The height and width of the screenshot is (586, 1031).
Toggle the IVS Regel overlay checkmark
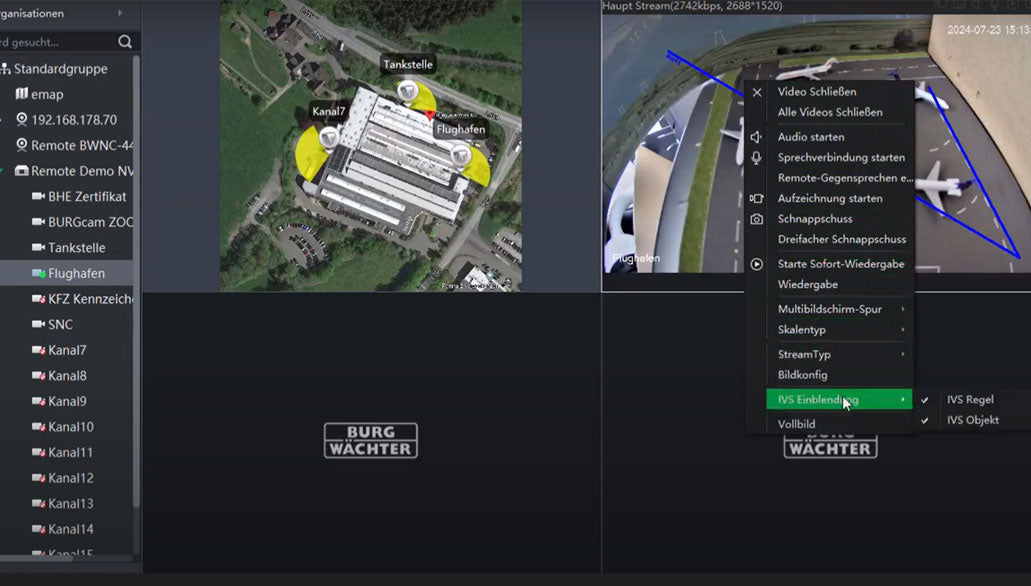(x=925, y=400)
